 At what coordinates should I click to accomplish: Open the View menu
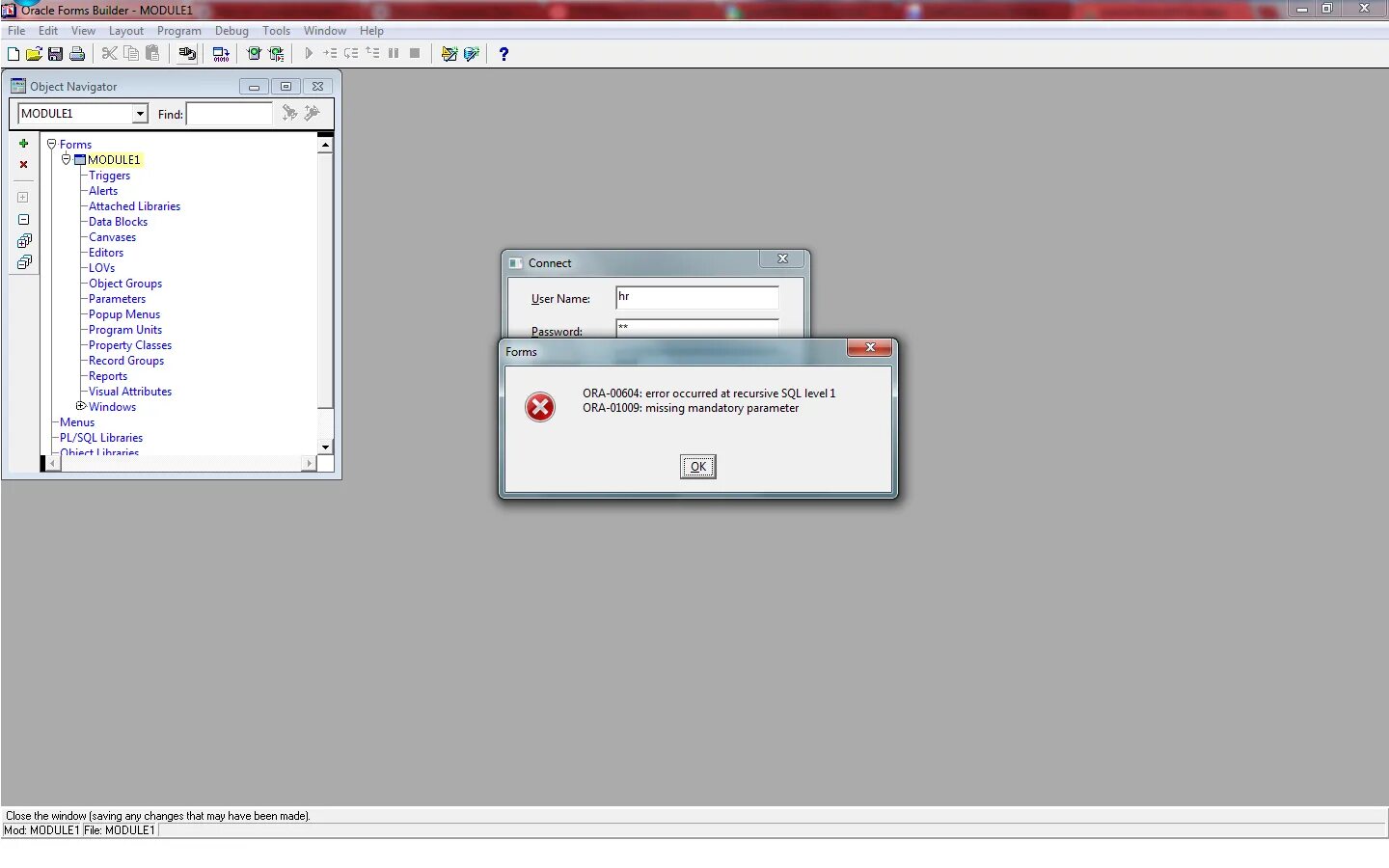(x=83, y=31)
